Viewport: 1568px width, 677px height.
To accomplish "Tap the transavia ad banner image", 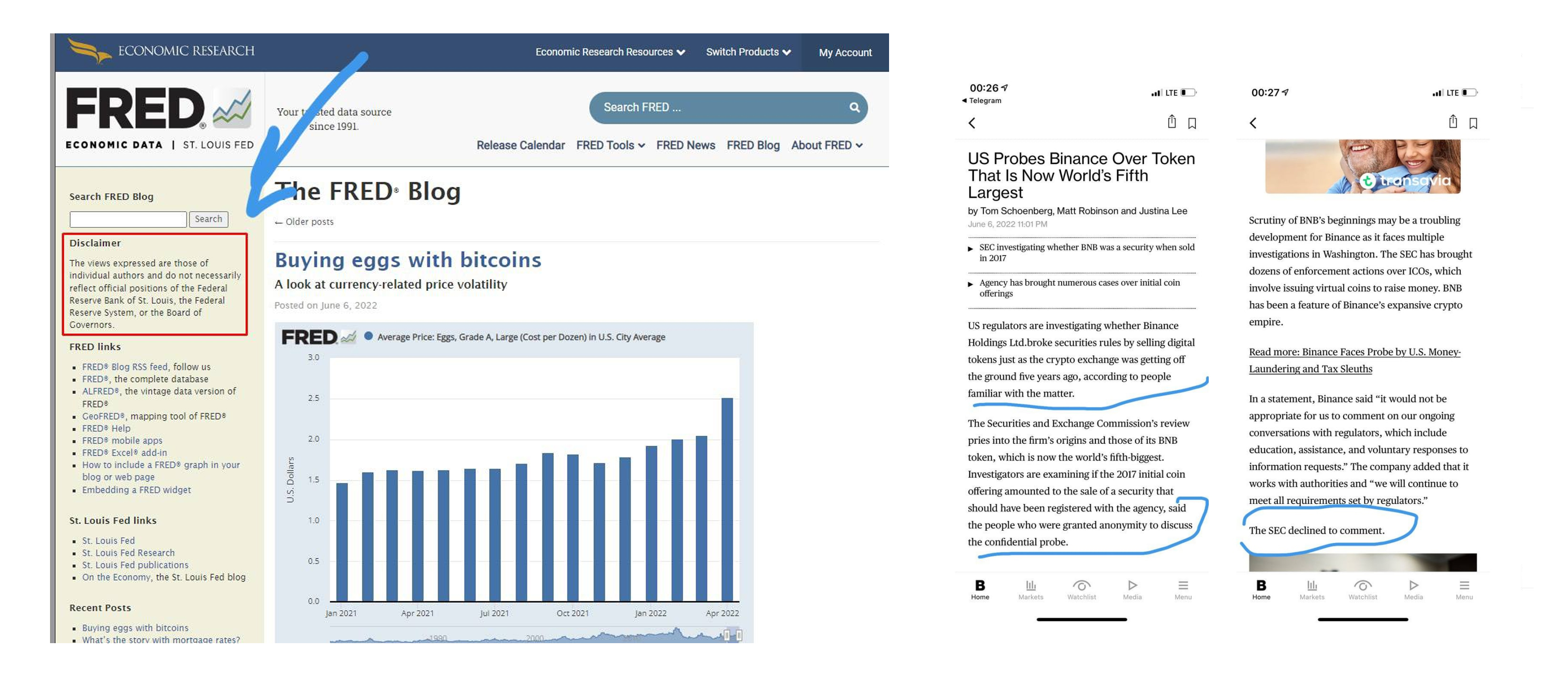I will click(1362, 166).
